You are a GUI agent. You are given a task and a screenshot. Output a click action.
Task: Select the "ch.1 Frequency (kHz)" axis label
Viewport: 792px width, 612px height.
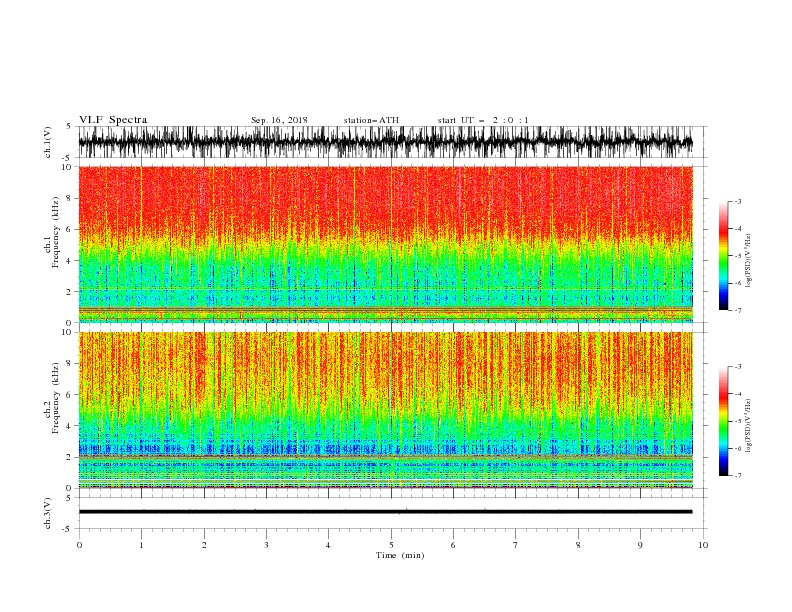tap(52, 232)
